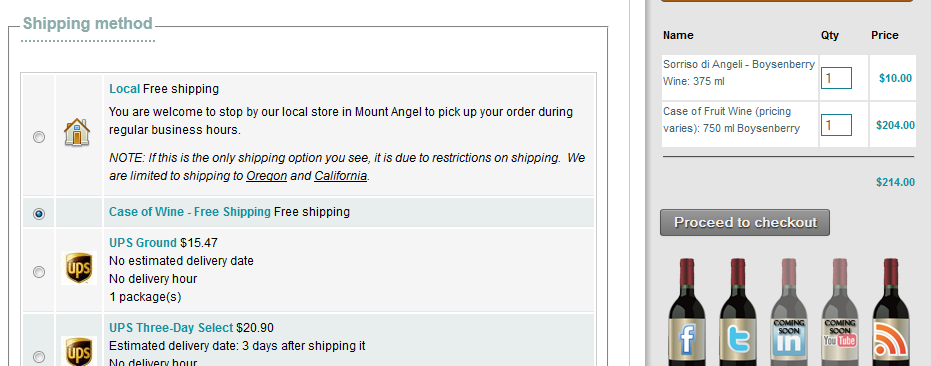Edit quantity for Sorriso di Angeli wine

pyautogui.click(x=836, y=78)
